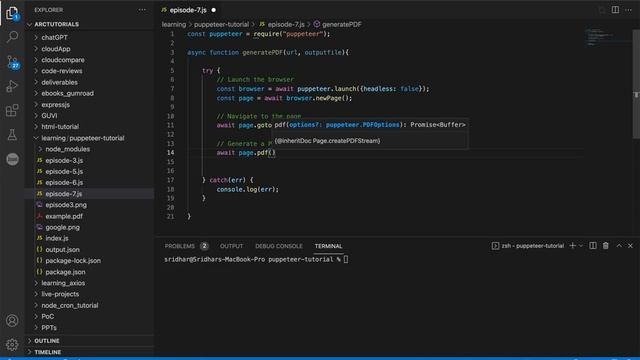Expand the code-reviews folder
This screenshot has width=640, height=360.
[x=62, y=71]
